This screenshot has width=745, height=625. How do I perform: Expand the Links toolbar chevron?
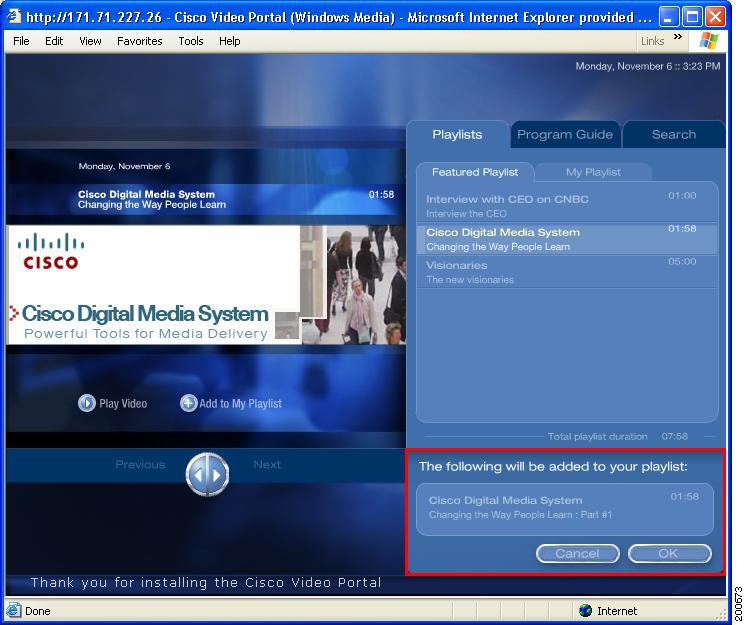pyautogui.click(x=678, y=37)
